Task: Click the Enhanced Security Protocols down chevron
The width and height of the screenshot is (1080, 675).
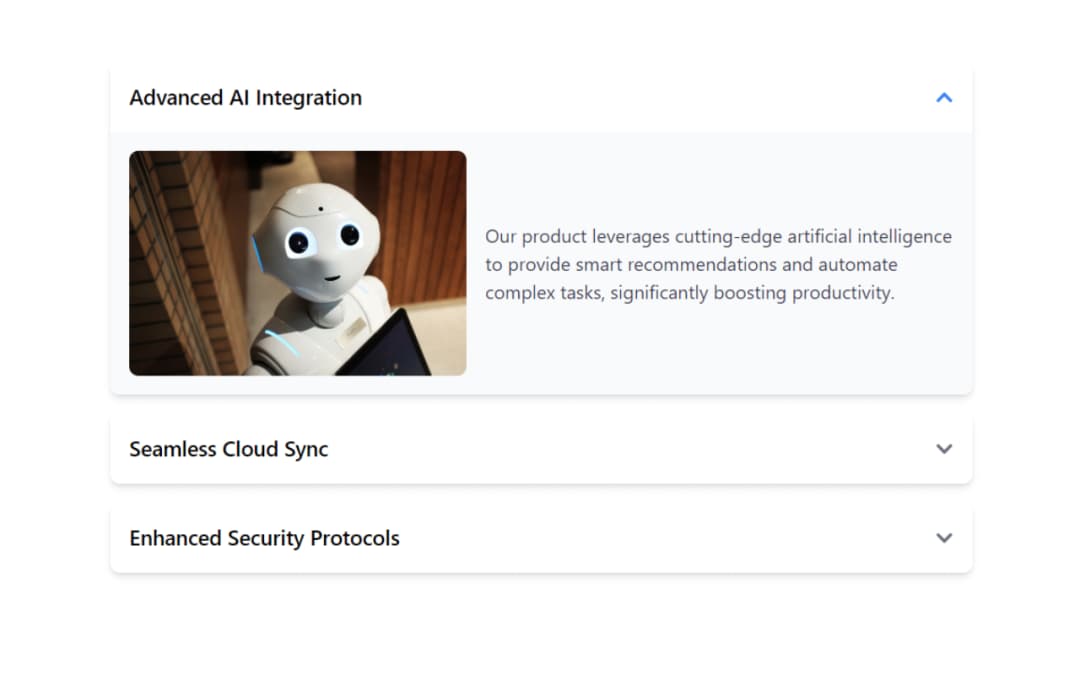Action: 943,538
